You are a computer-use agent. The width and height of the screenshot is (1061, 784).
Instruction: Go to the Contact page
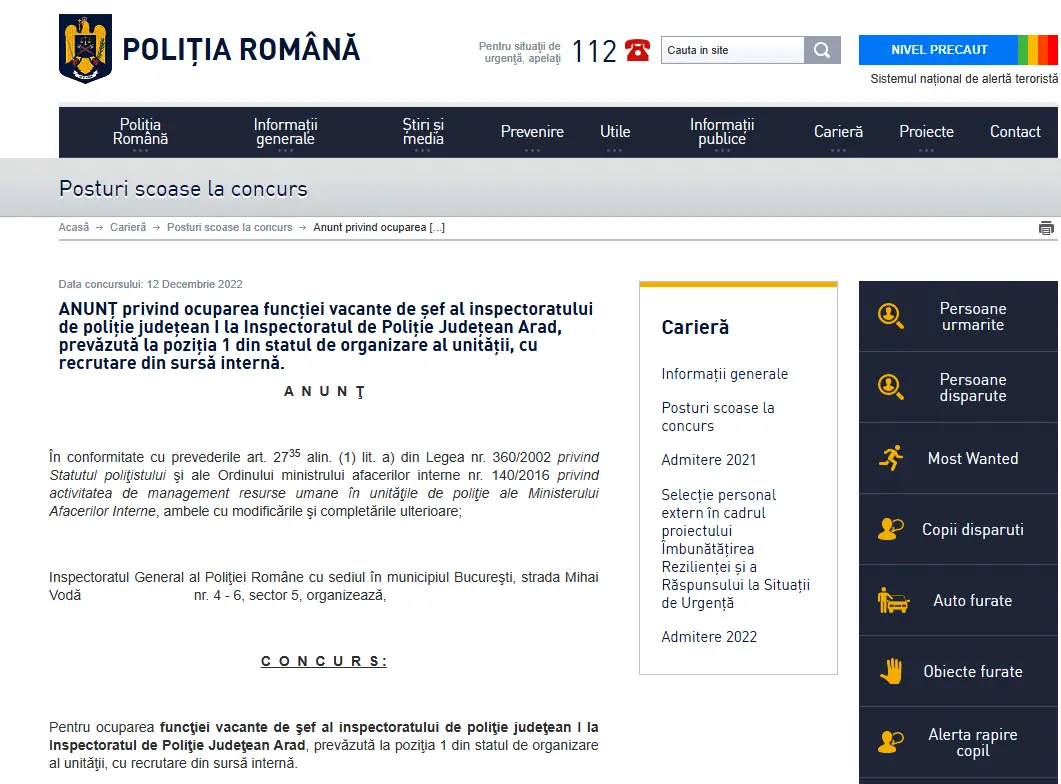point(1015,132)
